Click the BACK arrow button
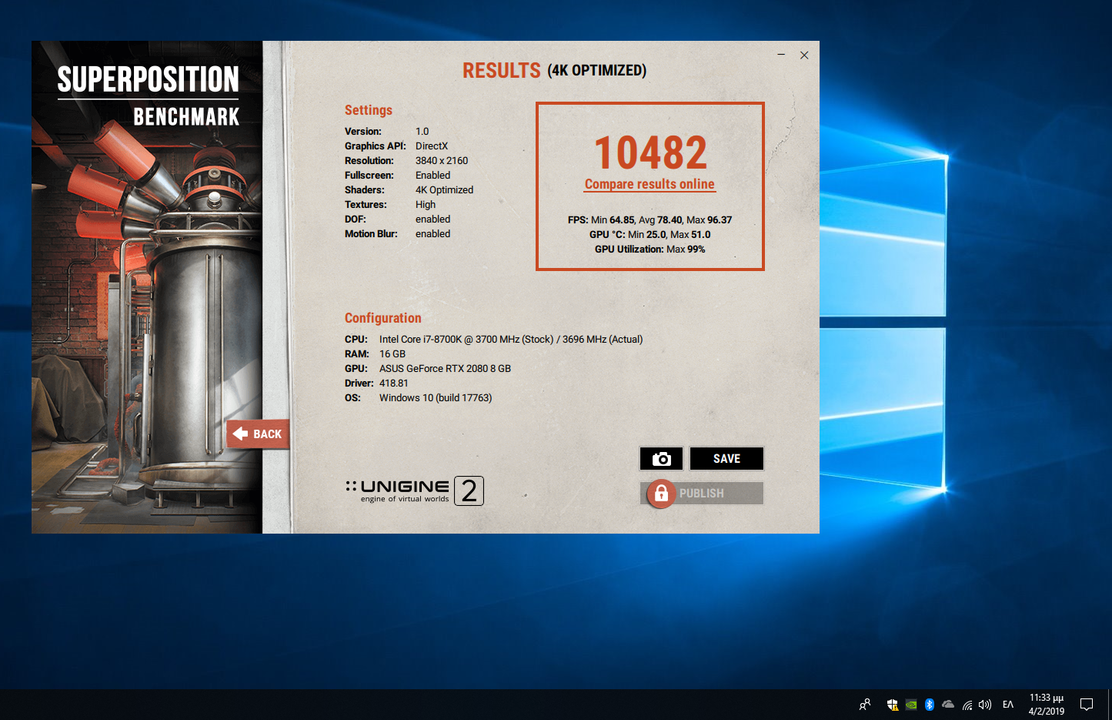This screenshot has width=1112, height=720. (x=258, y=433)
